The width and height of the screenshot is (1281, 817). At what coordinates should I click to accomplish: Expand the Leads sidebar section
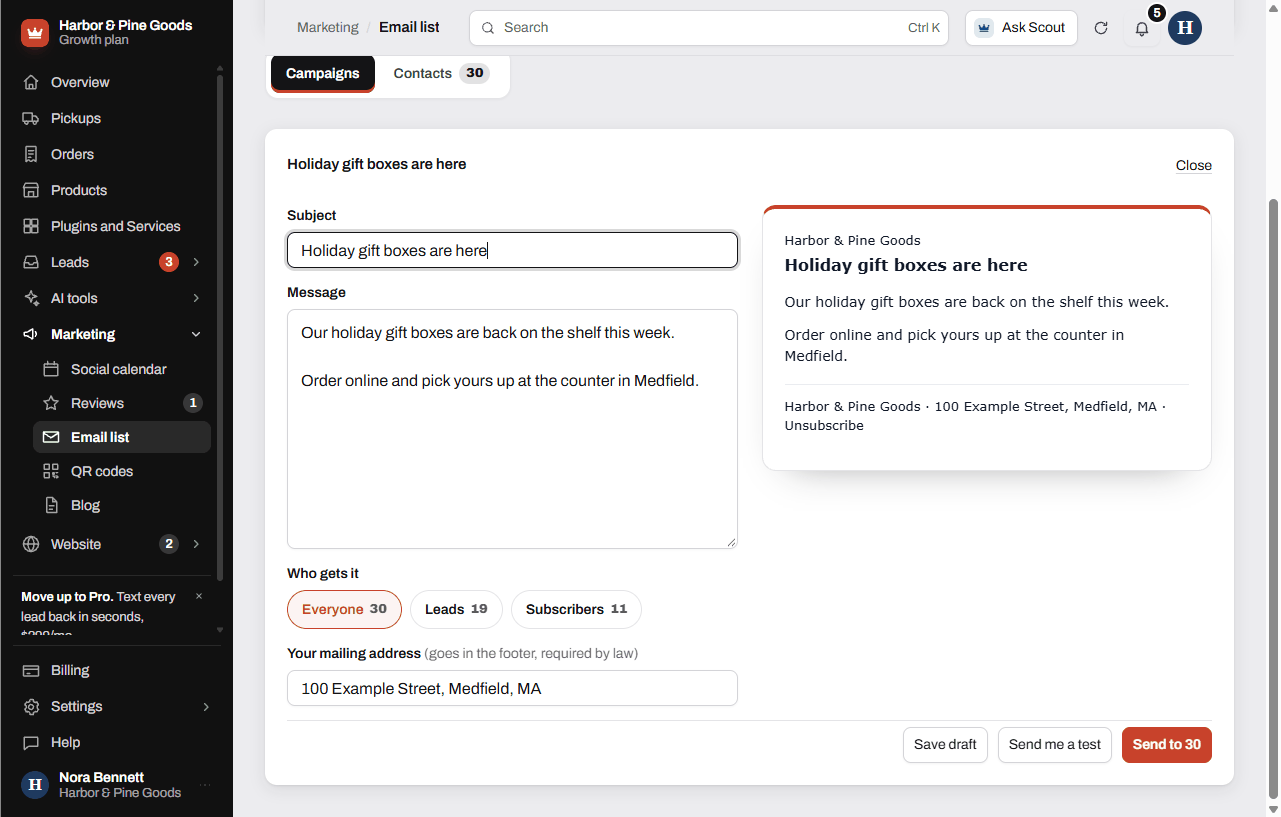coord(196,262)
